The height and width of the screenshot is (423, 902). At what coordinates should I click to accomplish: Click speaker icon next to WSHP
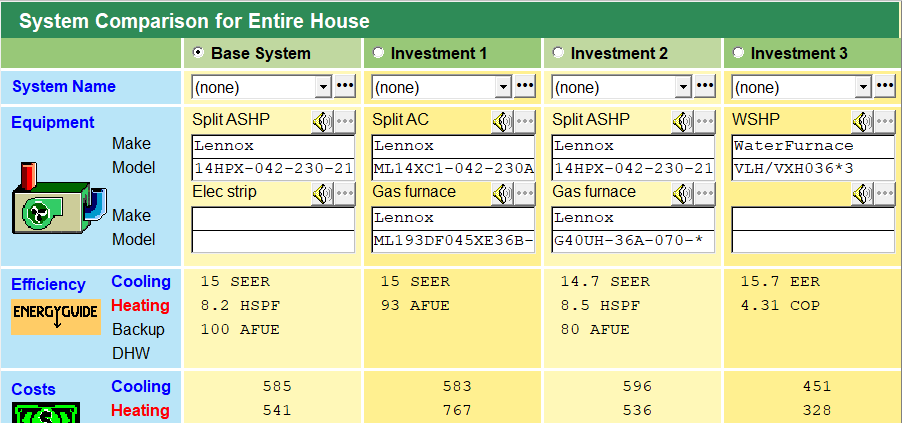(862, 121)
